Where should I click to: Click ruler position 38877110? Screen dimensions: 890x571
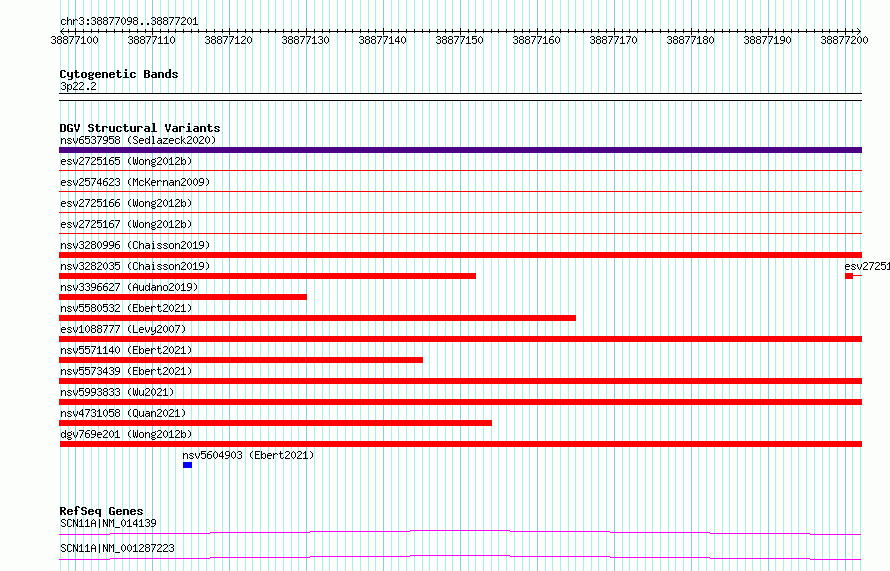[x=152, y=40]
